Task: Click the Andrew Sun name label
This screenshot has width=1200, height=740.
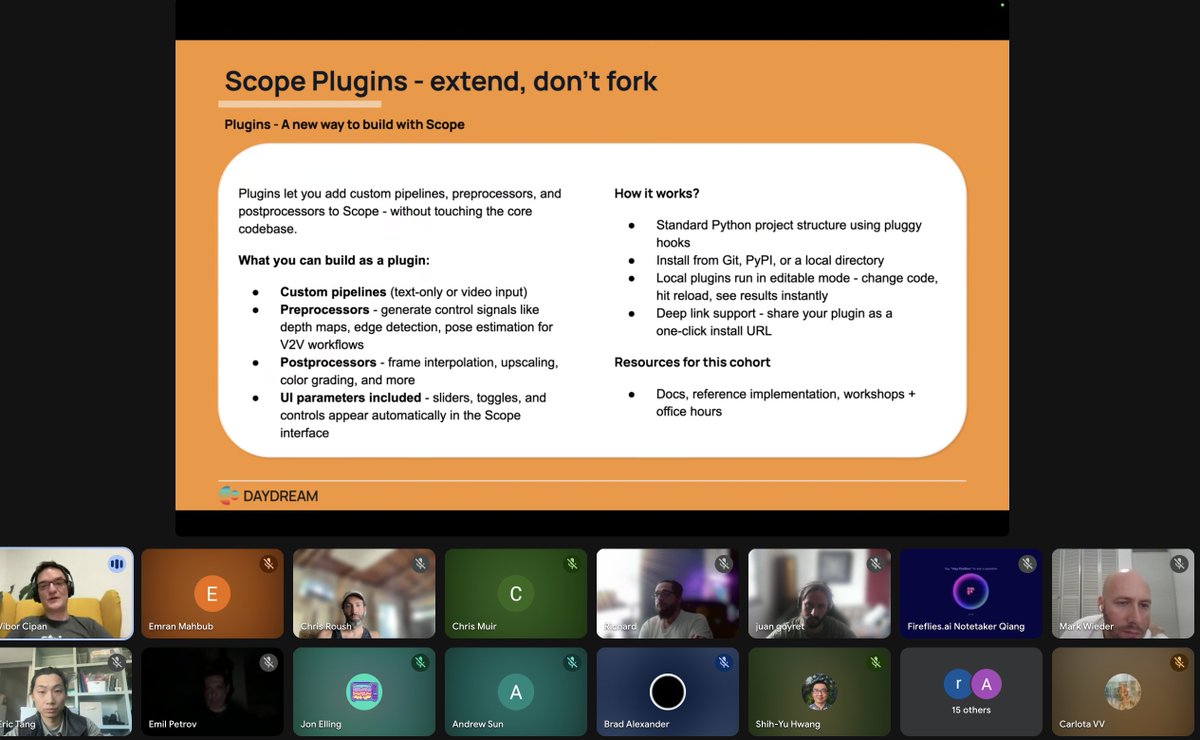Action: 478,724
